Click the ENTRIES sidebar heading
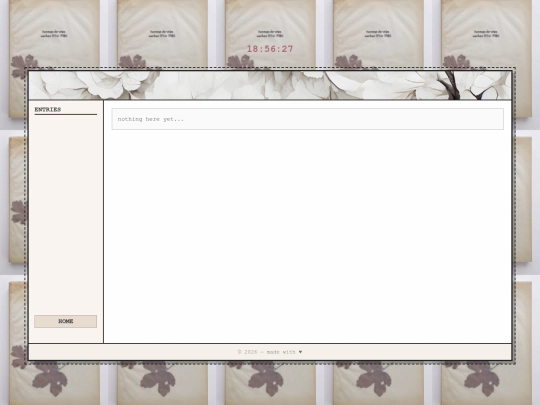The width and height of the screenshot is (540, 405). coord(48,110)
